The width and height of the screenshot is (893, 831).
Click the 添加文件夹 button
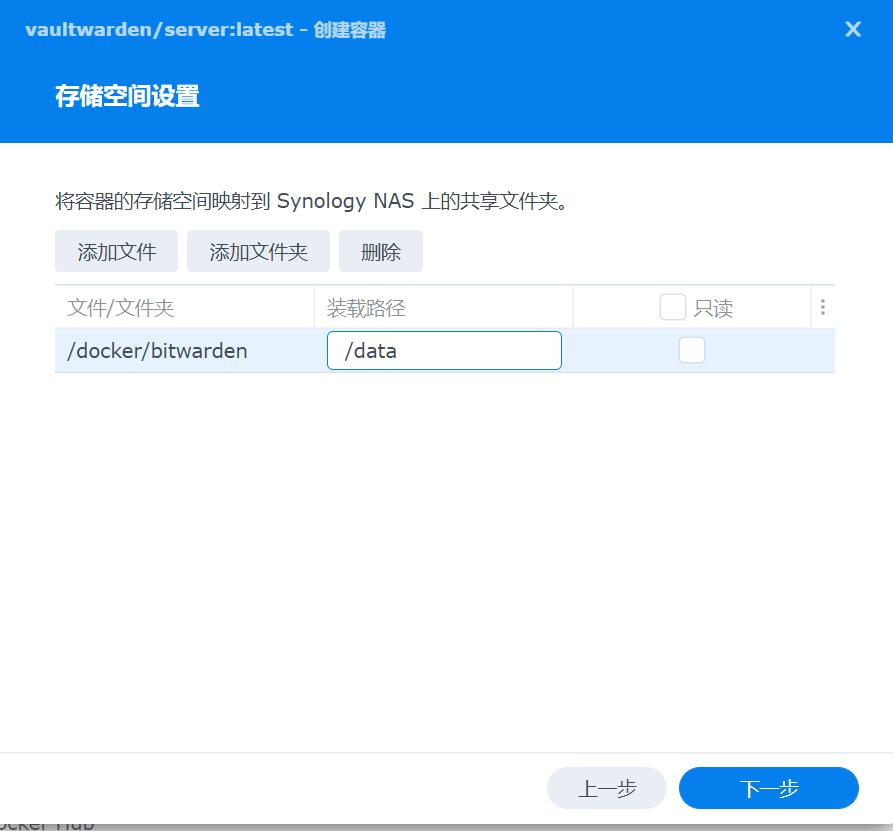(258, 251)
